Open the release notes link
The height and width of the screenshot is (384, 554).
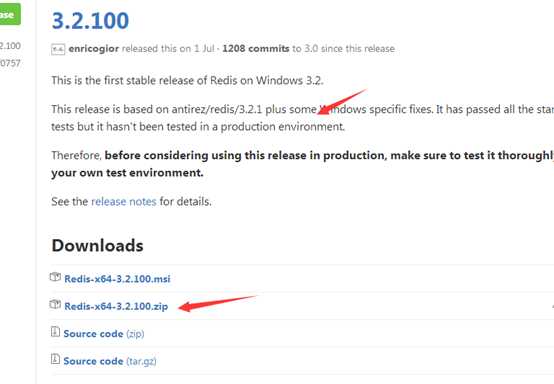point(124,202)
